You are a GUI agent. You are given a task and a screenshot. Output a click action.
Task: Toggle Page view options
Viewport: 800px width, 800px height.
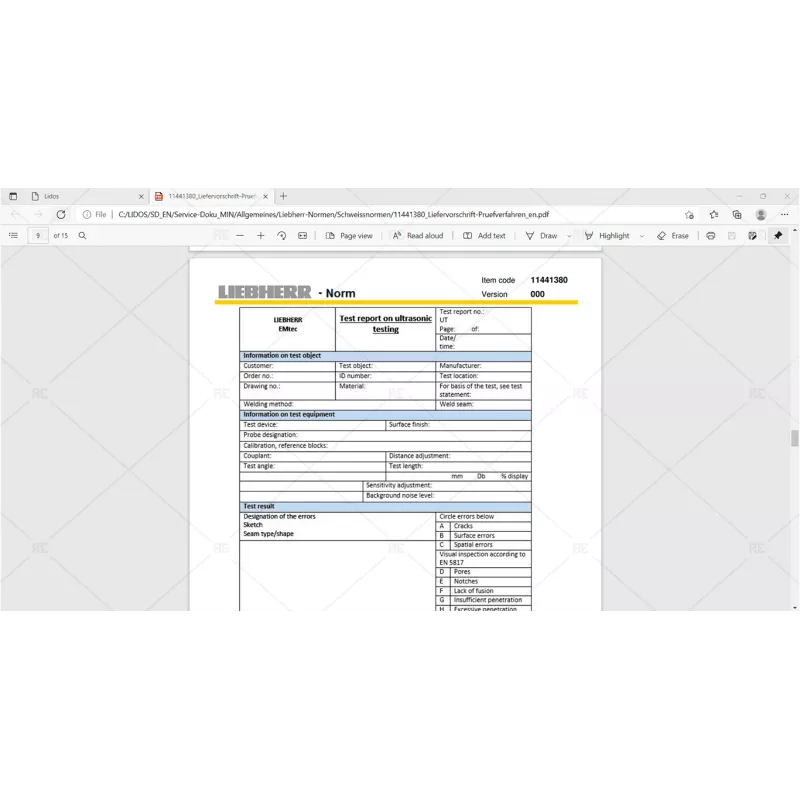(348, 235)
